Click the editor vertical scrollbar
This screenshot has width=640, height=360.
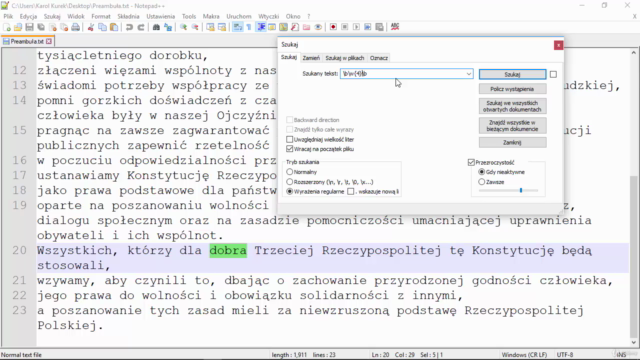coord(633,198)
